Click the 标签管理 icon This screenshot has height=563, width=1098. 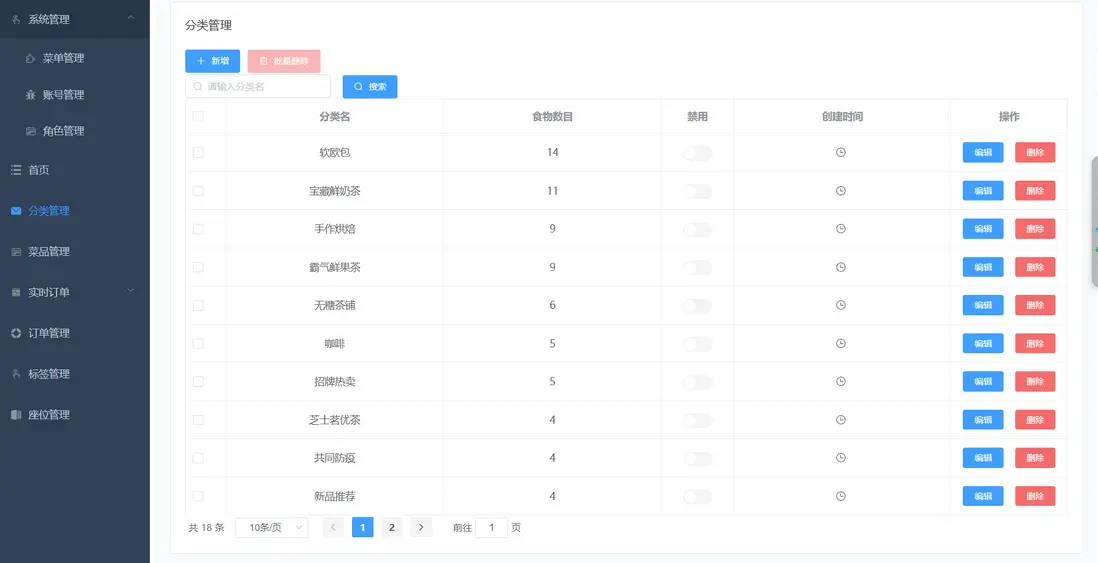[16, 374]
